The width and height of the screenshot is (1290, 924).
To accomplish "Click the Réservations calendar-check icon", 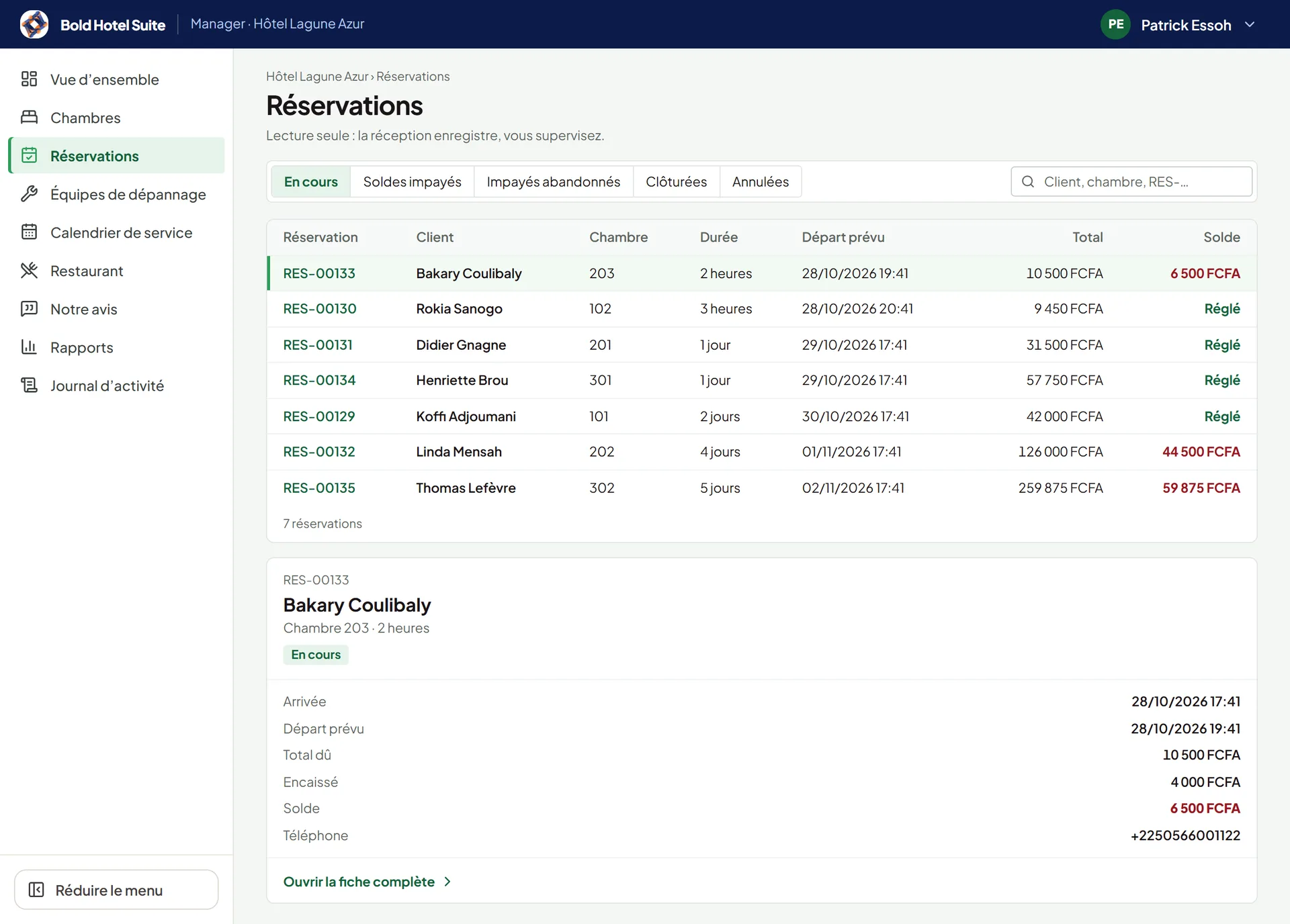I will tap(29, 156).
